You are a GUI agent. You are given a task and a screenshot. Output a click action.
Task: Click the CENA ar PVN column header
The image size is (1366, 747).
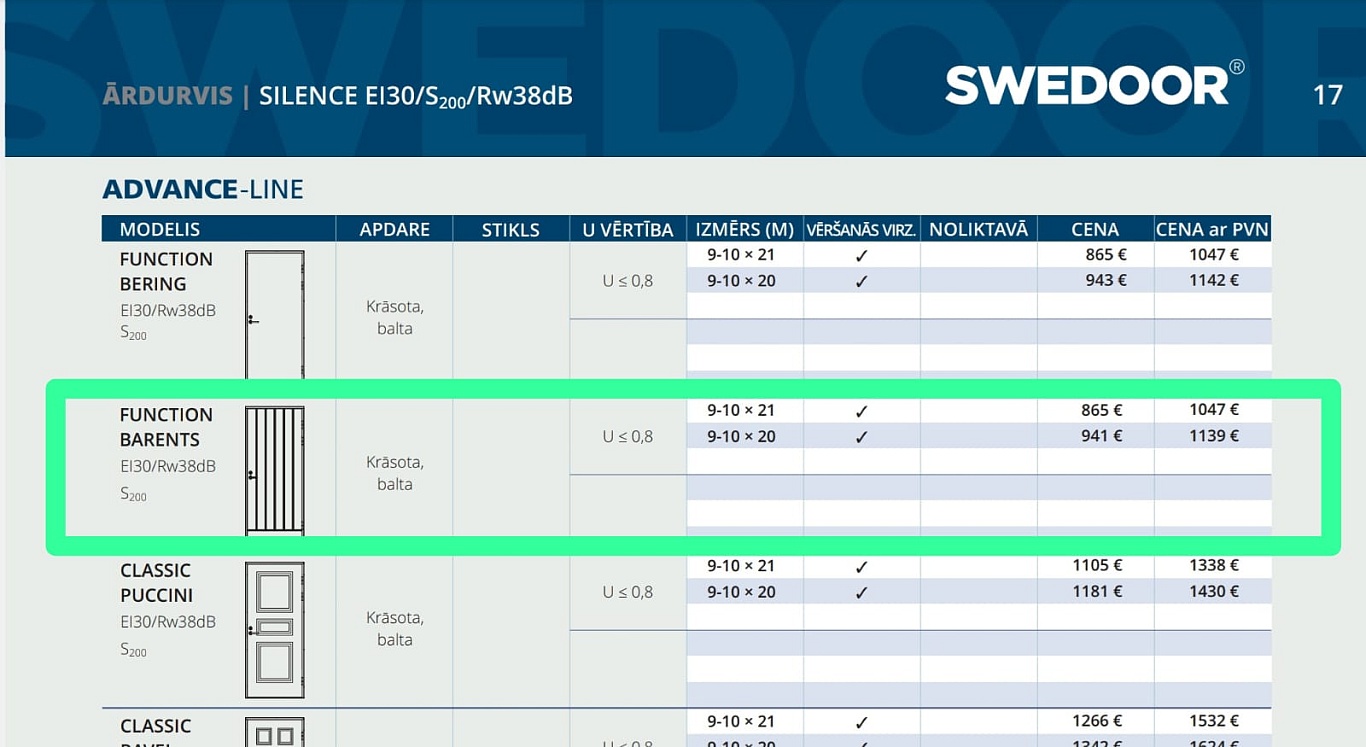click(x=1212, y=229)
